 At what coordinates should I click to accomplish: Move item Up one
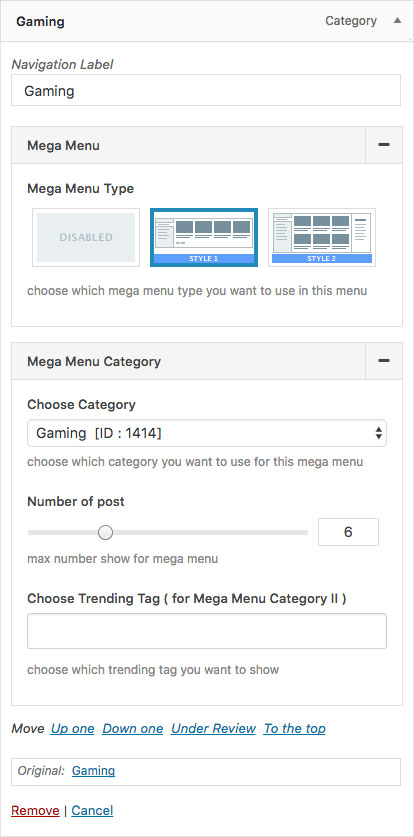pyautogui.click(x=73, y=729)
